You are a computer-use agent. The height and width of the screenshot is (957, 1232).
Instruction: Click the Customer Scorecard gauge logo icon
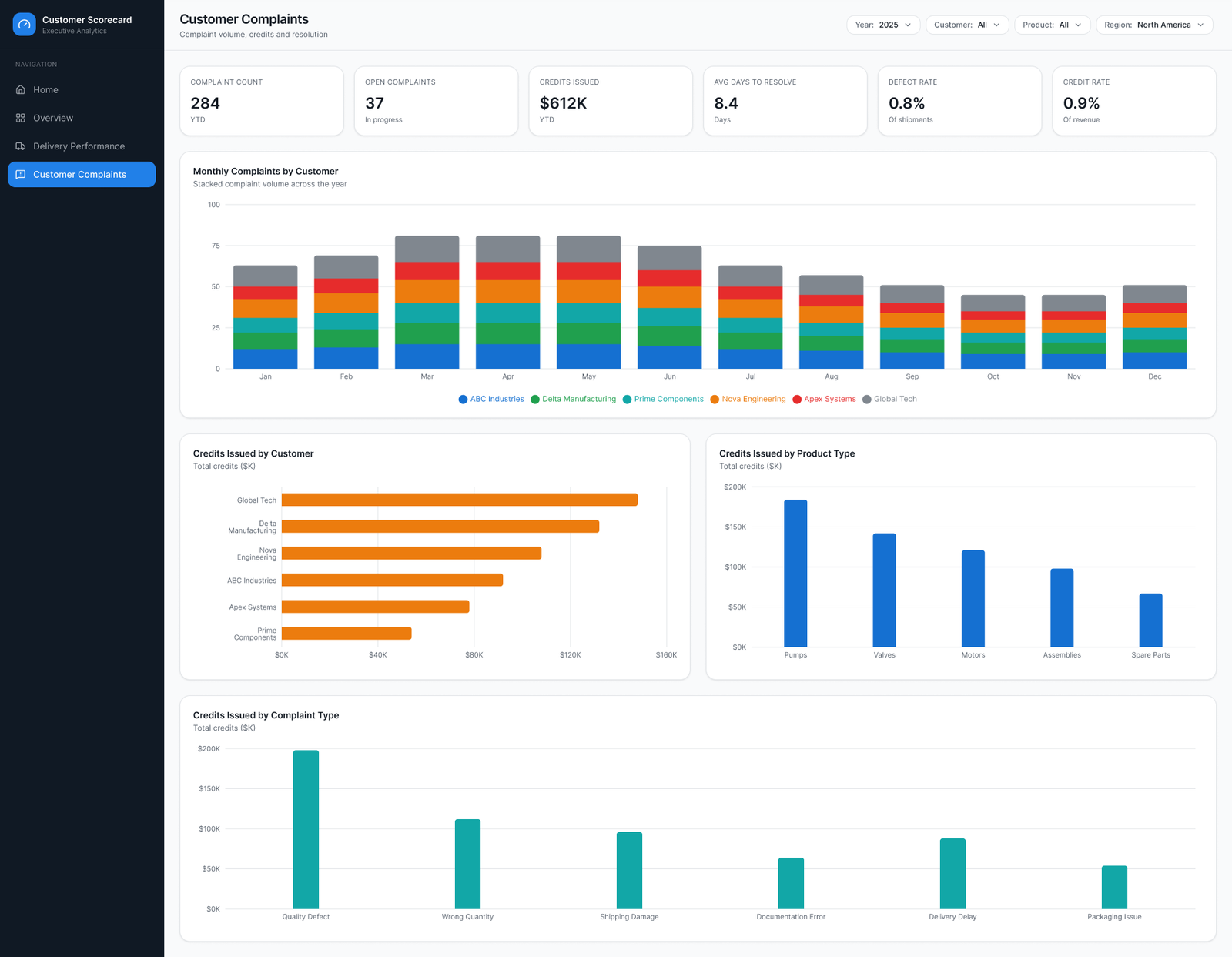point(25,25)
